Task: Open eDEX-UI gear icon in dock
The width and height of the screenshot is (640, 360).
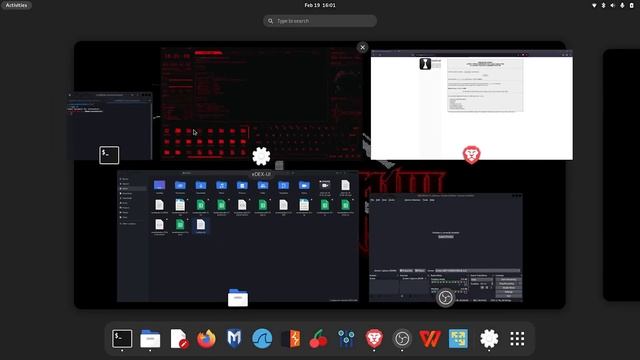Action: click(x=489, y=339)
